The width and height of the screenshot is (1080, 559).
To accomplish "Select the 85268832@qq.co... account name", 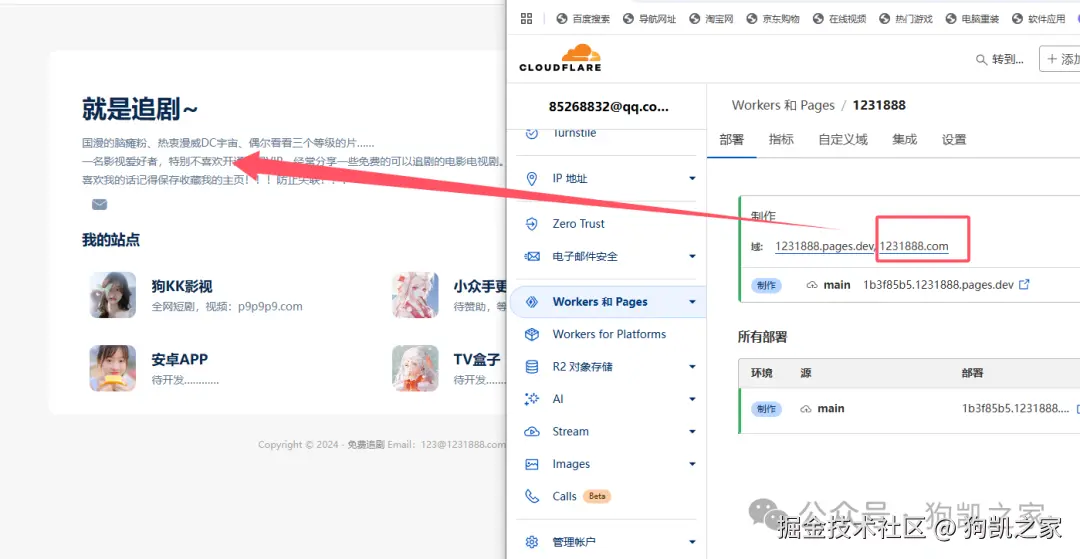I will pyautogui.click(x=609, y=107).
